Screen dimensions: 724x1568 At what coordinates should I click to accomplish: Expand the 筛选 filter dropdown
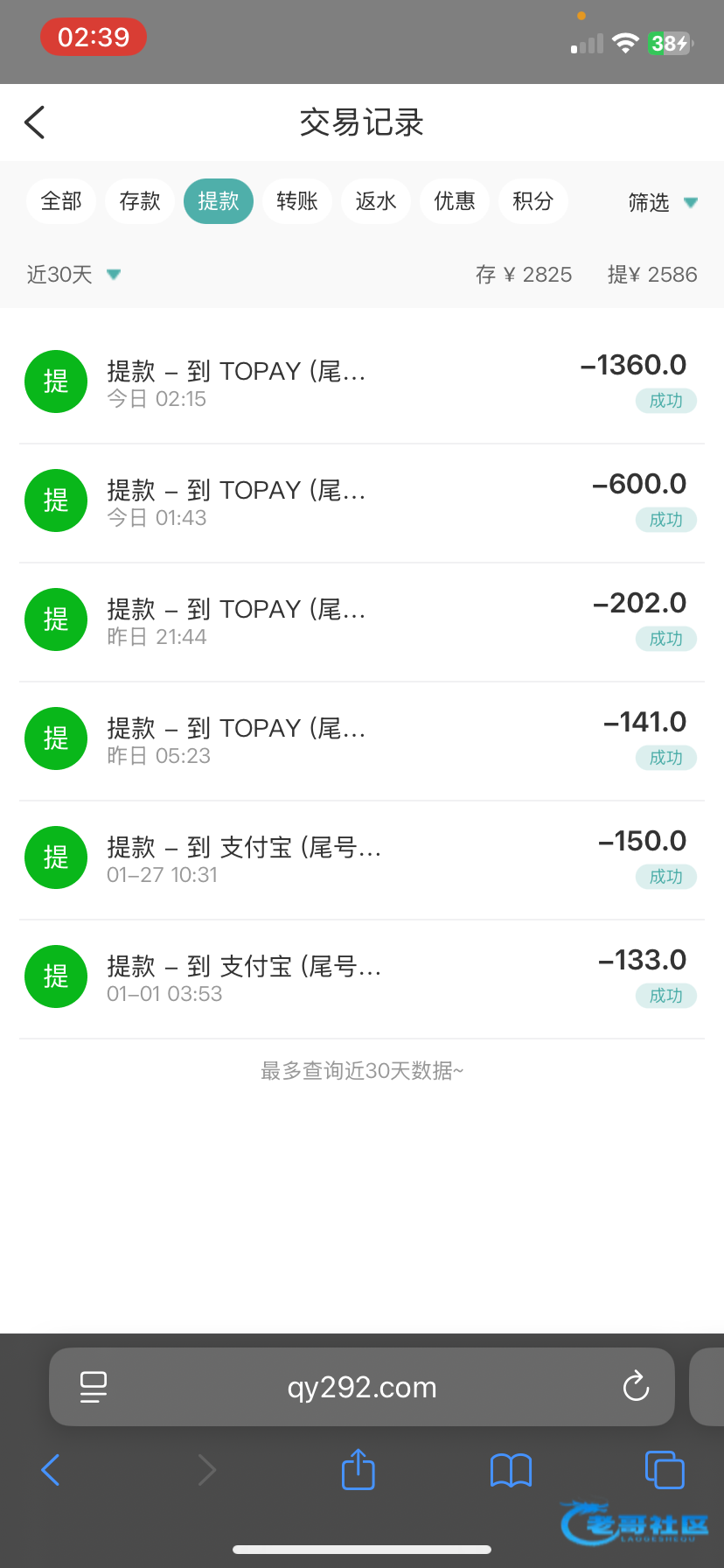tap(662, 203)
